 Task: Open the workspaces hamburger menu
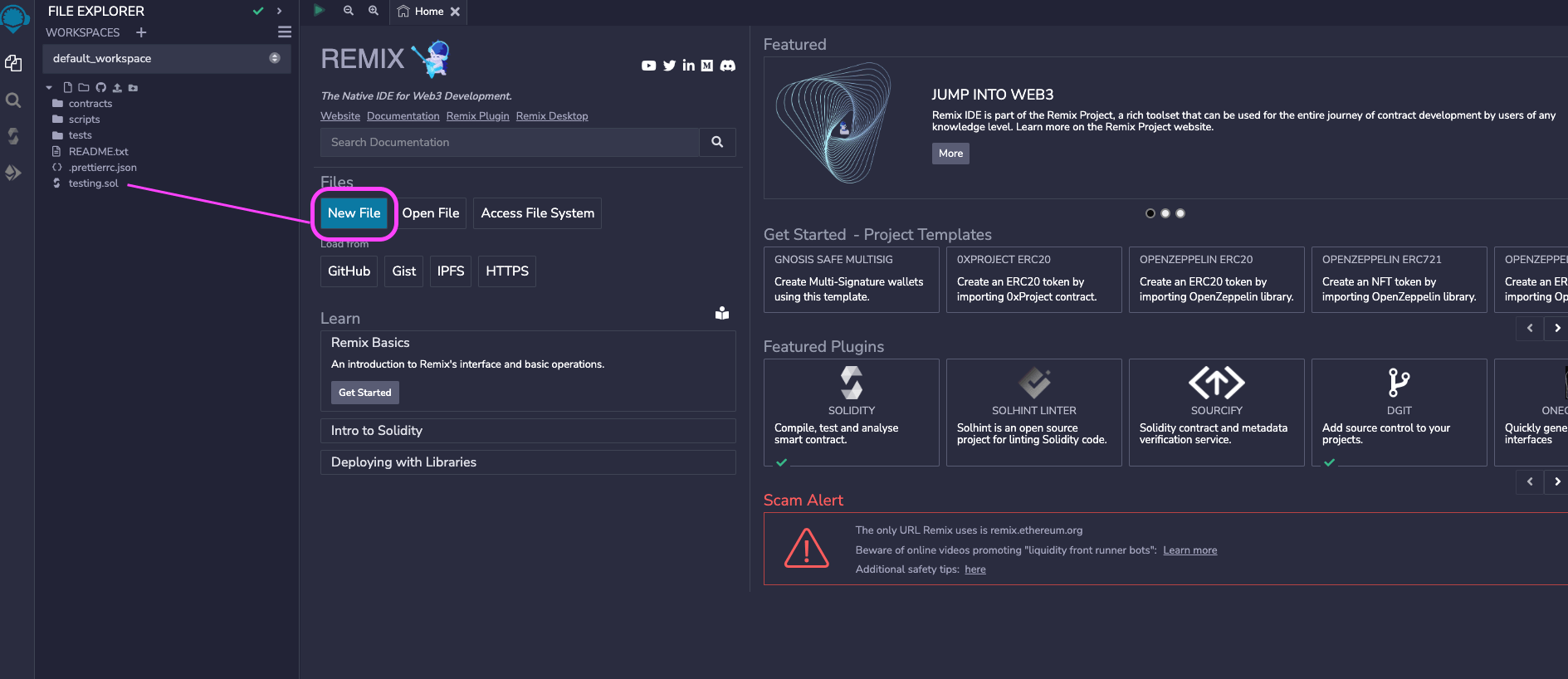[x=284, y=31]
